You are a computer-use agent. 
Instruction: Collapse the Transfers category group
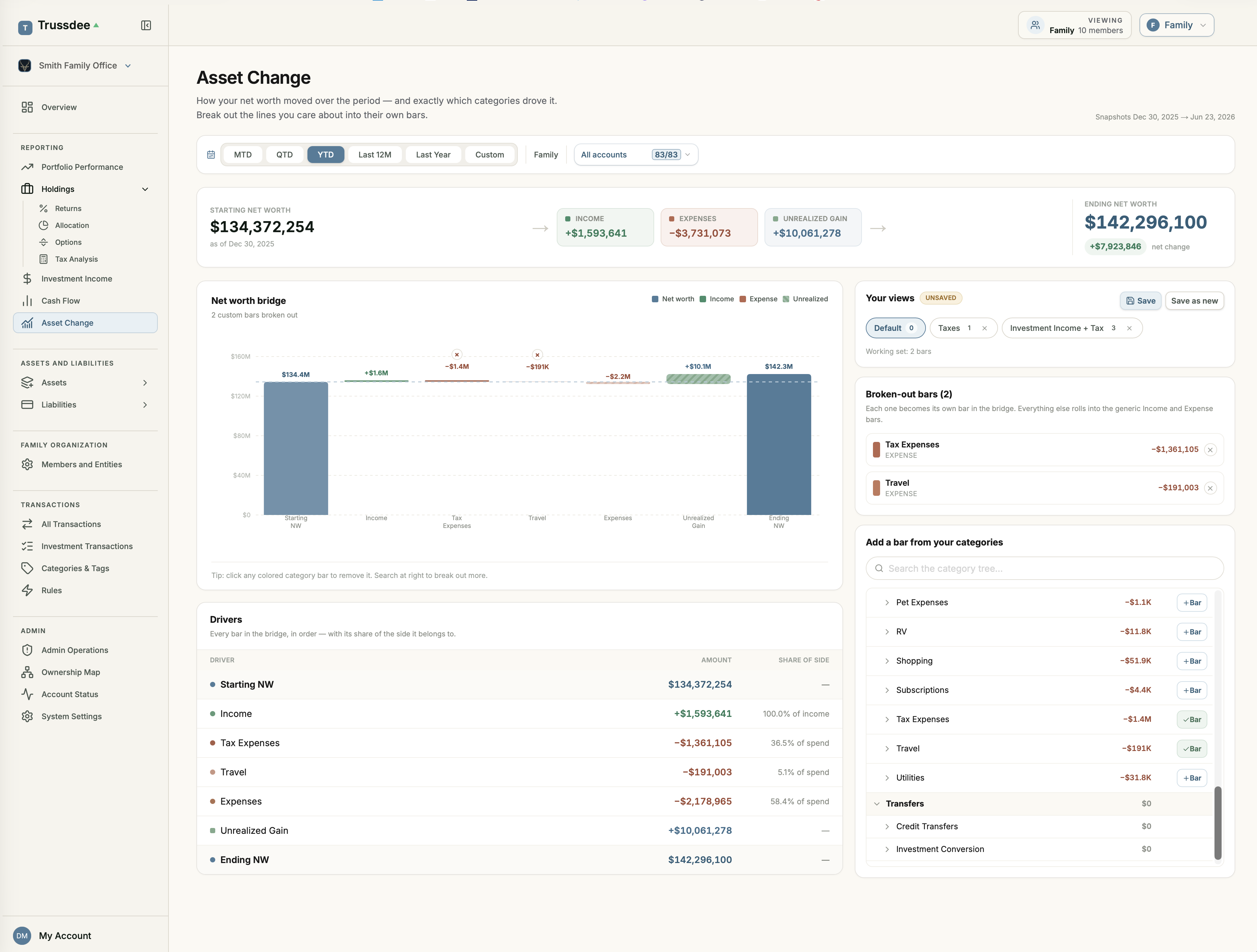pos(877,804)
